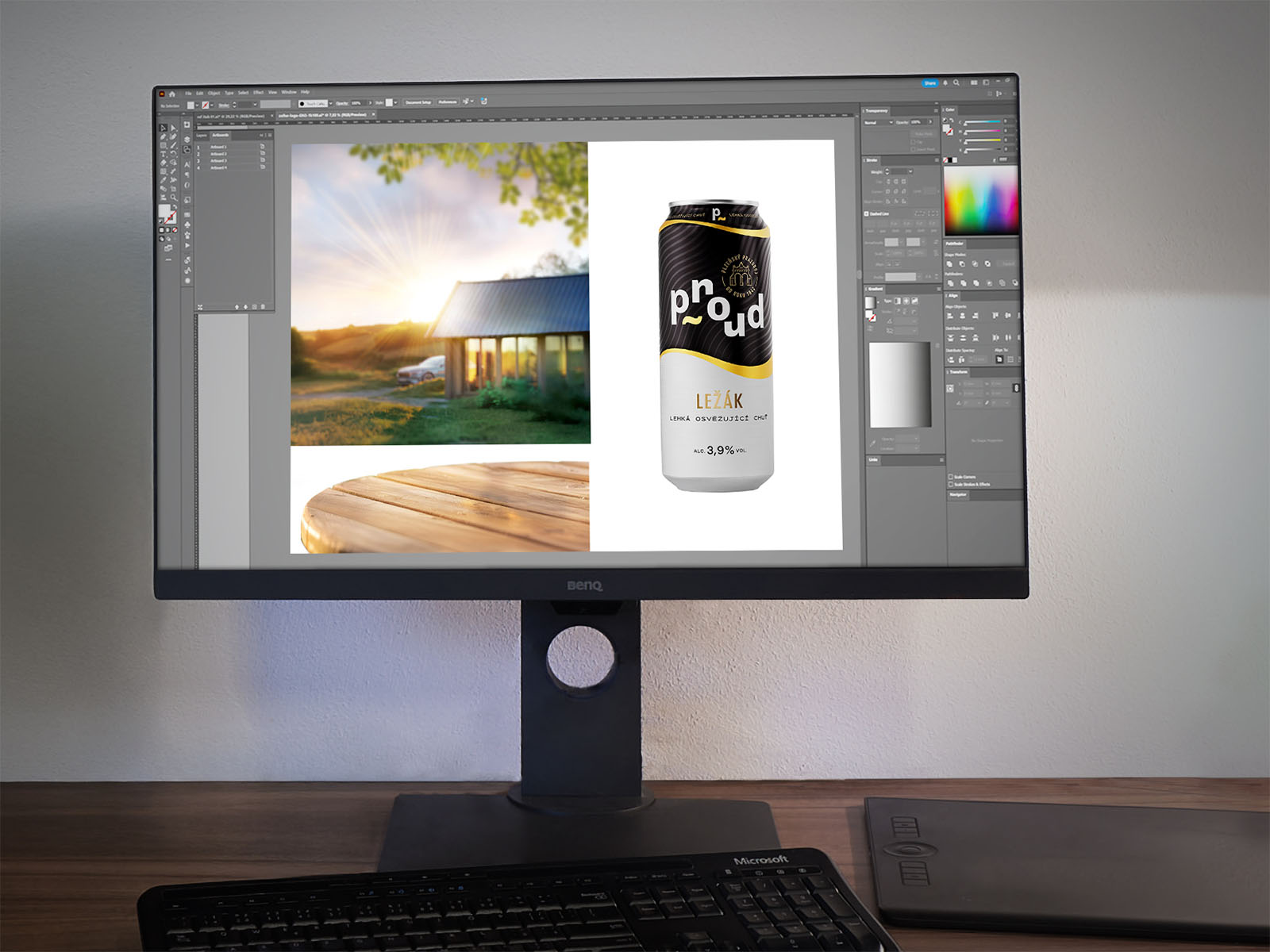Viewport: 1270px width, 952px height.
Task: Enable the Dashed Line checkbox
Action: (867, 214)
